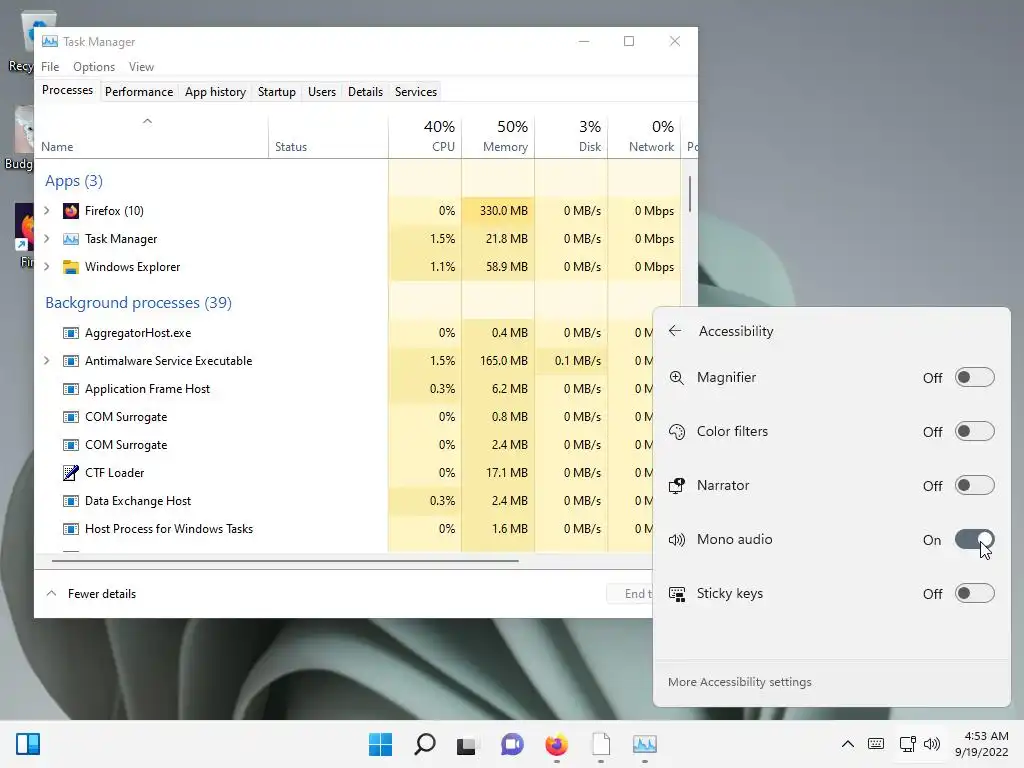
Task: Sort processes by Memory column
Action: coord(498,136)
